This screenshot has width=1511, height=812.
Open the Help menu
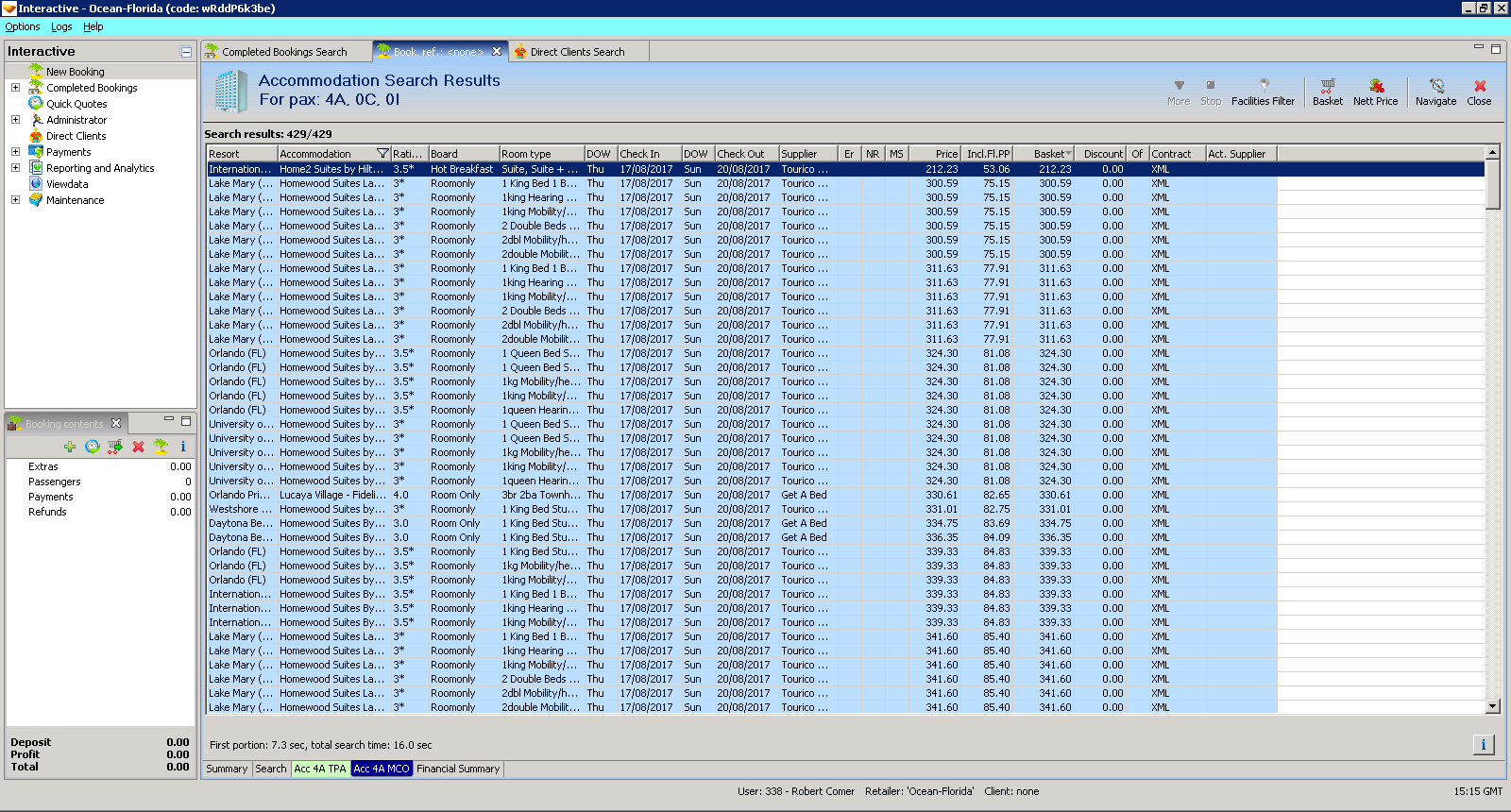click(x=93, y=26)
